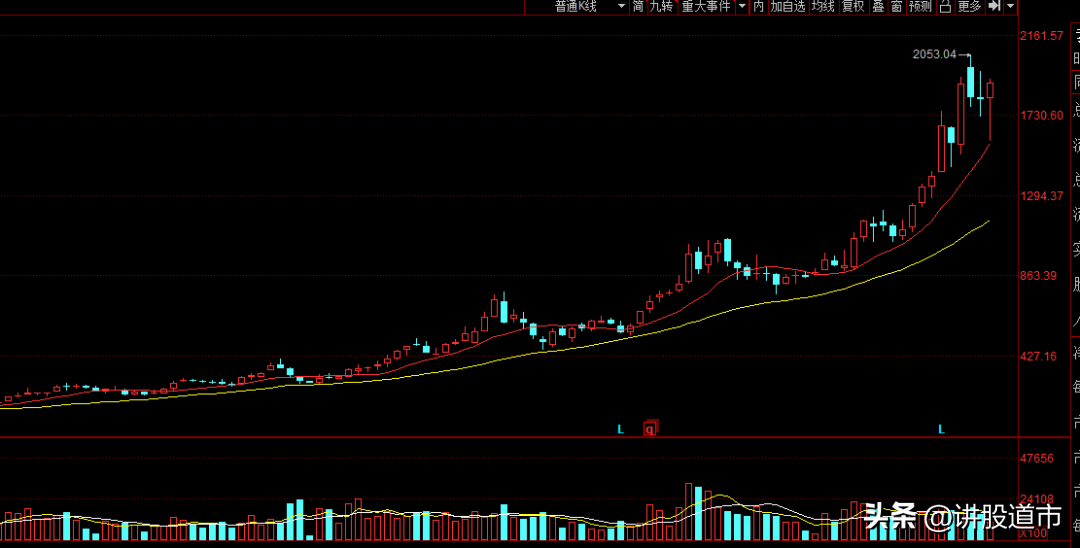Toggle the 九转 indicator
1080x548 pixels.
pos(661,7)
